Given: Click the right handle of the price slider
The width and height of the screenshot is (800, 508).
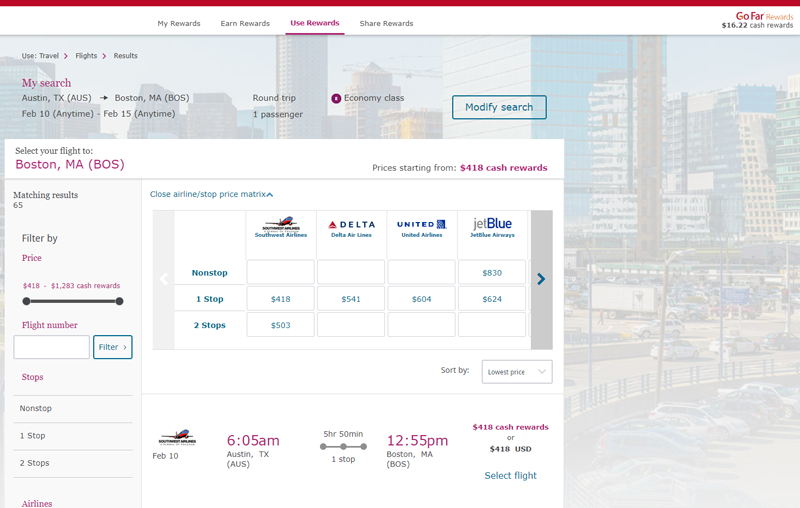Looking at the screenshot, I should coord(119,301).
